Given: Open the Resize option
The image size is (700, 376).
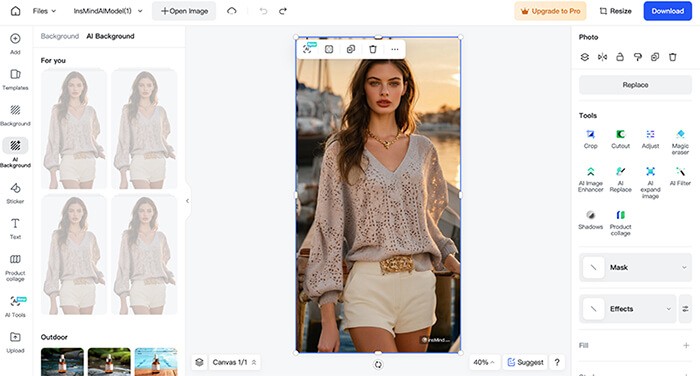Looking at the screenshot, I should (x=615, y=11).
